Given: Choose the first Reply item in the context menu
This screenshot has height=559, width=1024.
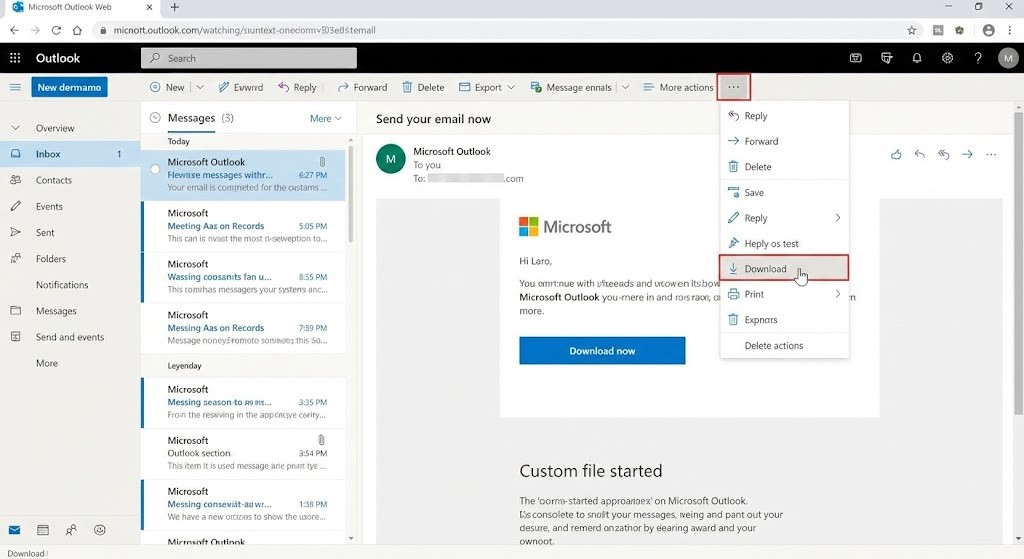Looking at the screenshot, I should pos(784,116).
